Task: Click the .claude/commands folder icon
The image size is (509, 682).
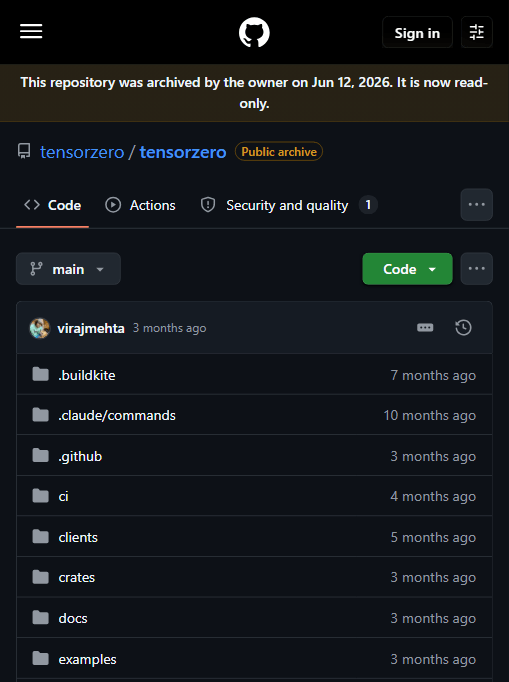Action: point(40,415)
